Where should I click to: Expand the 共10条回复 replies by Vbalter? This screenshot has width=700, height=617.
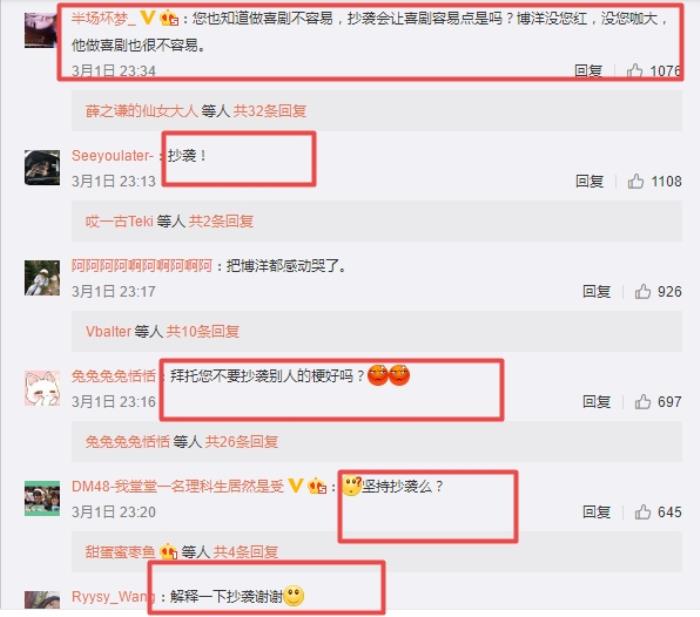(x=203, y=331)
